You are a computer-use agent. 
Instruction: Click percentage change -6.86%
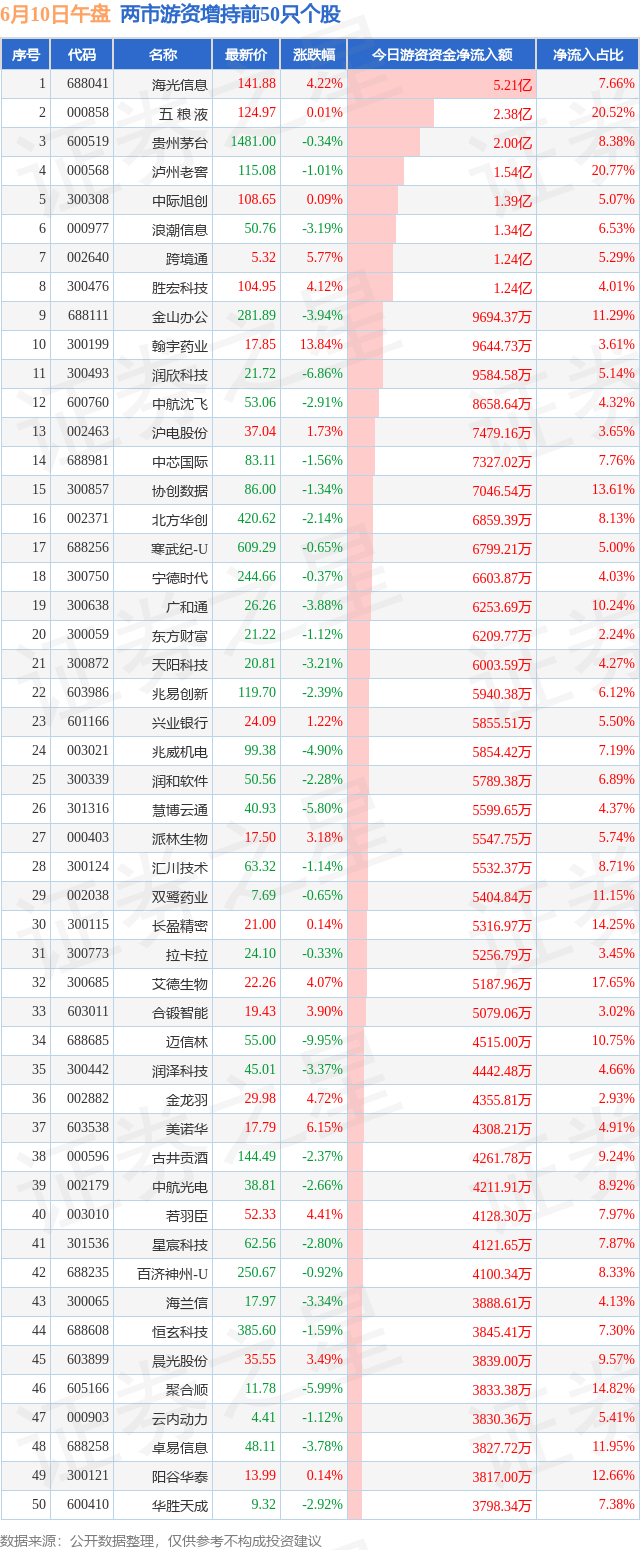click(x=323, y=373)
